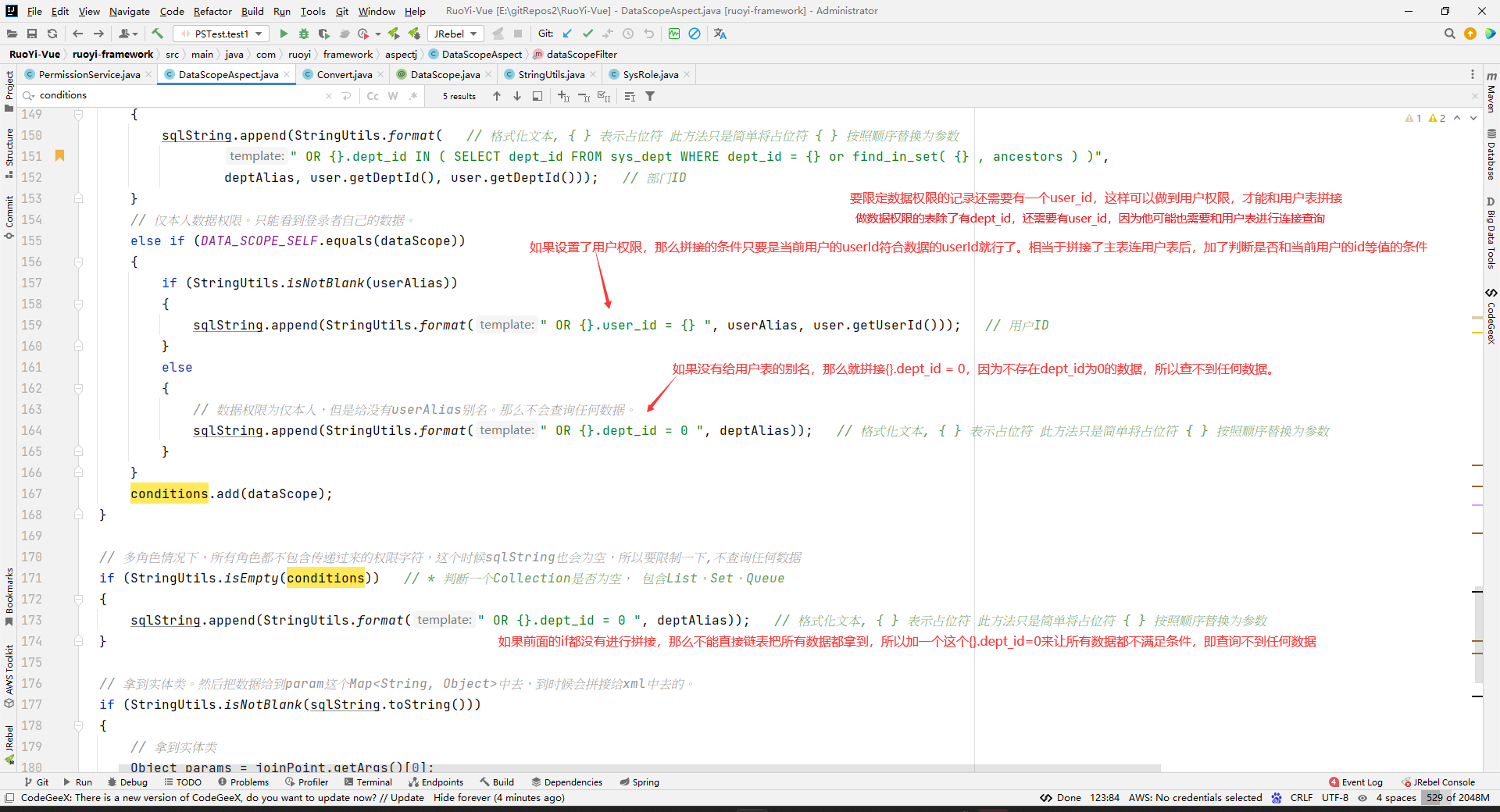Click the warnings indicator in editor corner
This screenshot has width=1500, height=812.
tap(1426, 119)
